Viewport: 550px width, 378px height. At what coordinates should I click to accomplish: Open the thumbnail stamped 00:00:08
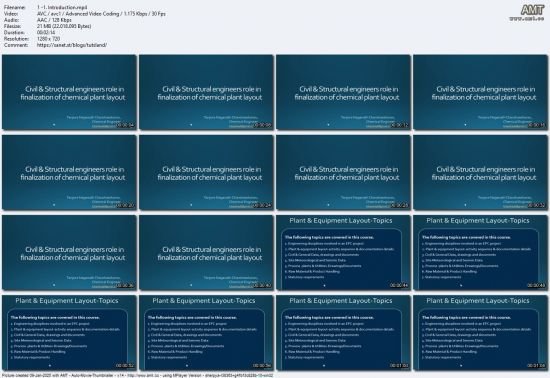pos(206,92)
